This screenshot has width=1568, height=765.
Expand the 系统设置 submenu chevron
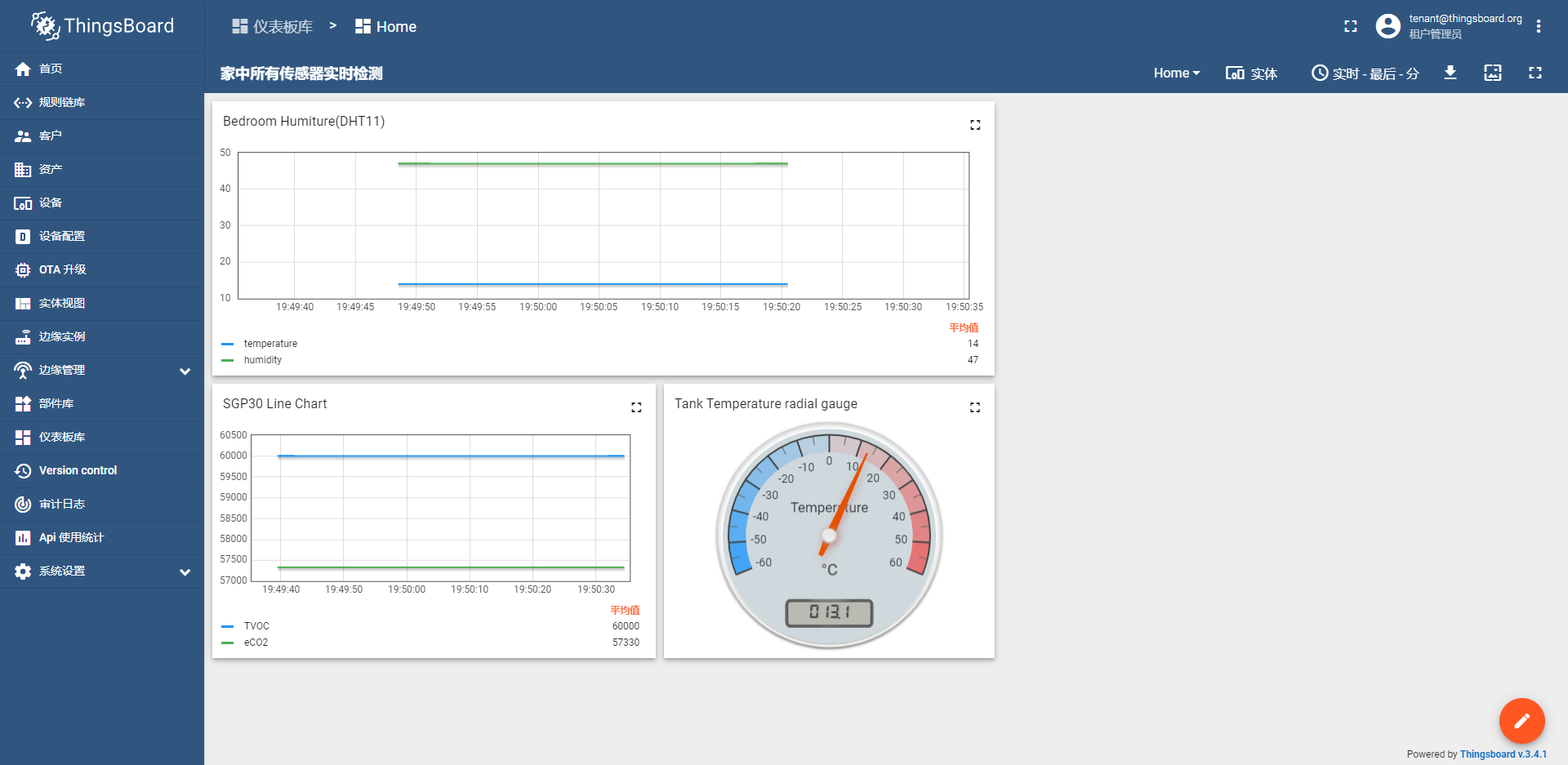(x=185, y=572)
